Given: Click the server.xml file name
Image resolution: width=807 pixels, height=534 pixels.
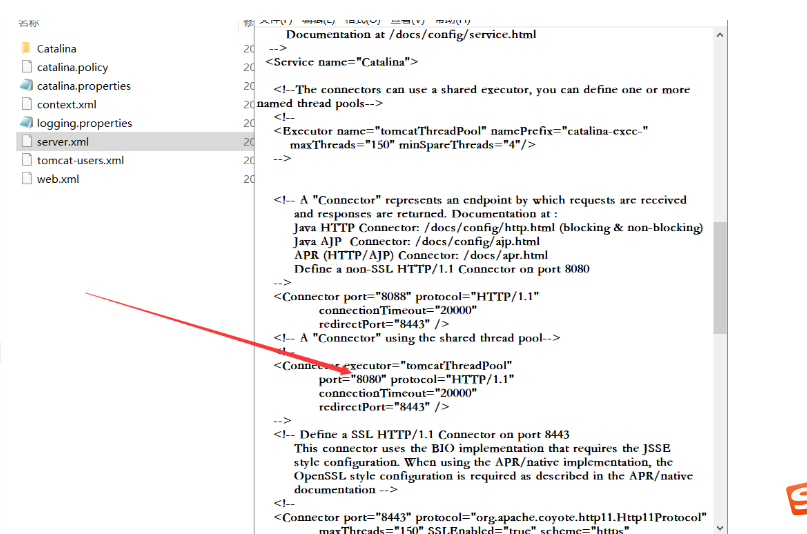Looking at the screenshot, I should coord(63,141).
